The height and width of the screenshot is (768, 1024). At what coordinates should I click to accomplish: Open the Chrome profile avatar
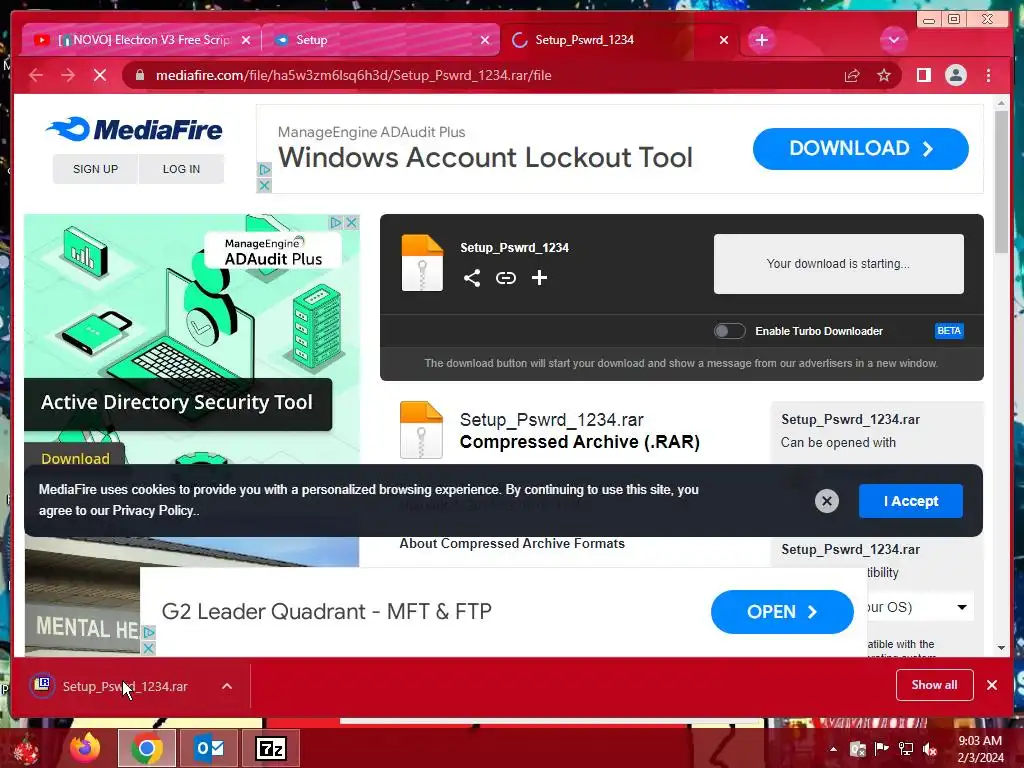(x=955, y=76)
